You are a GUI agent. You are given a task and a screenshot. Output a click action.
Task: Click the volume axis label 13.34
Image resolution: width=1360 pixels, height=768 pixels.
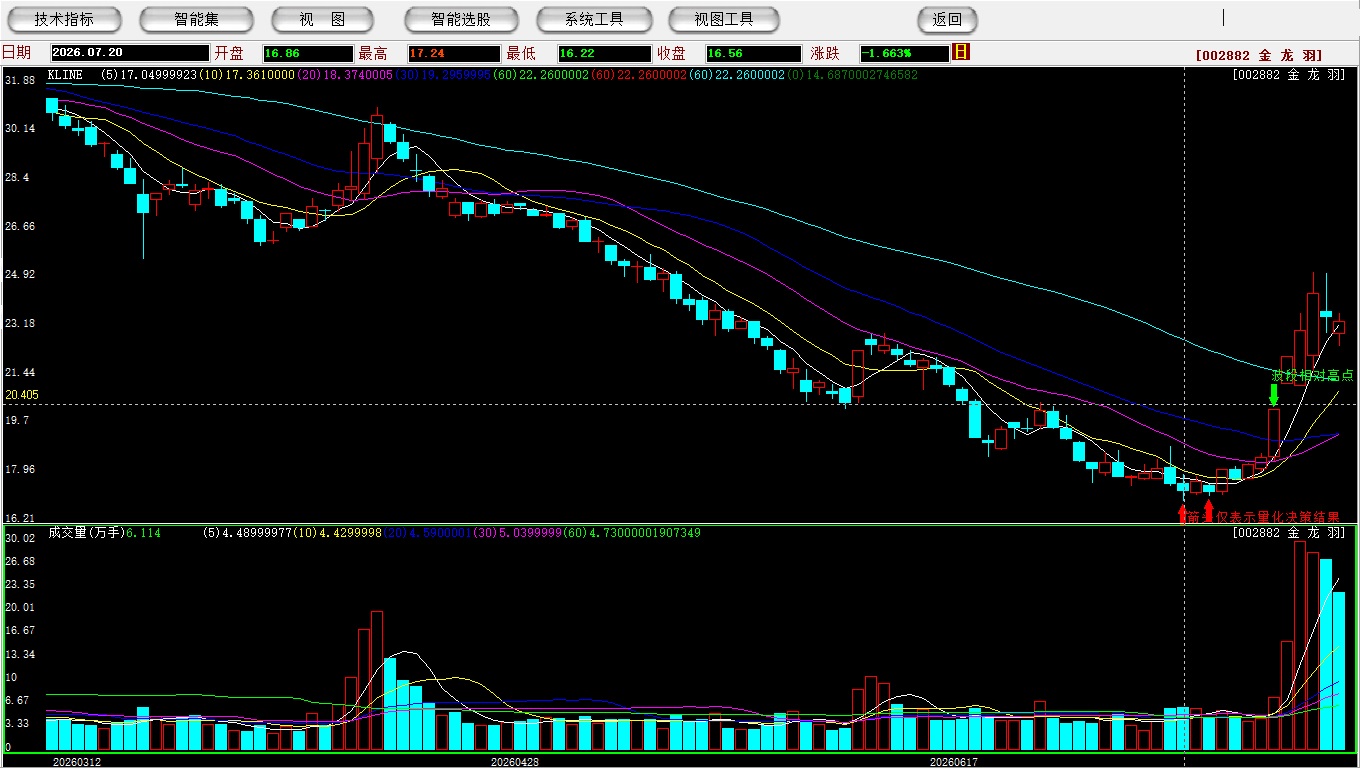coord(20,654)
